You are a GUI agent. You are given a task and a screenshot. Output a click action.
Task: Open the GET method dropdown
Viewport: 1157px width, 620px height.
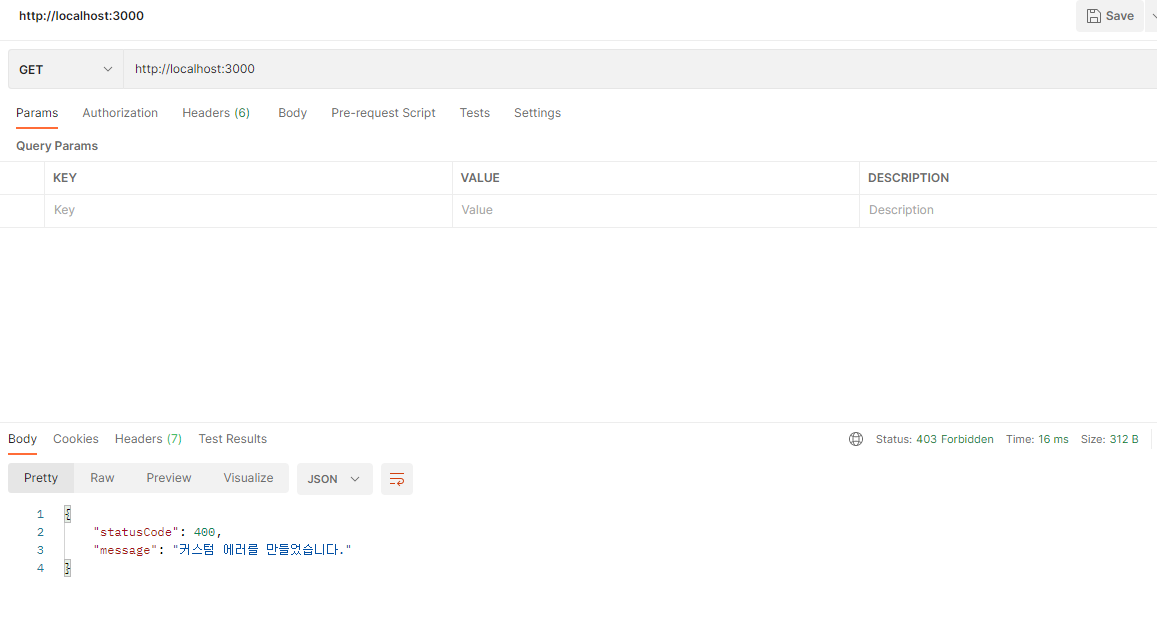click(66, 69)
